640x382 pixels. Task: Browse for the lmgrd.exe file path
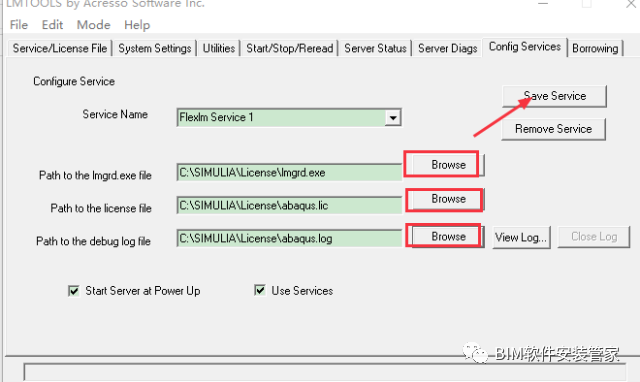click(448, 165)
